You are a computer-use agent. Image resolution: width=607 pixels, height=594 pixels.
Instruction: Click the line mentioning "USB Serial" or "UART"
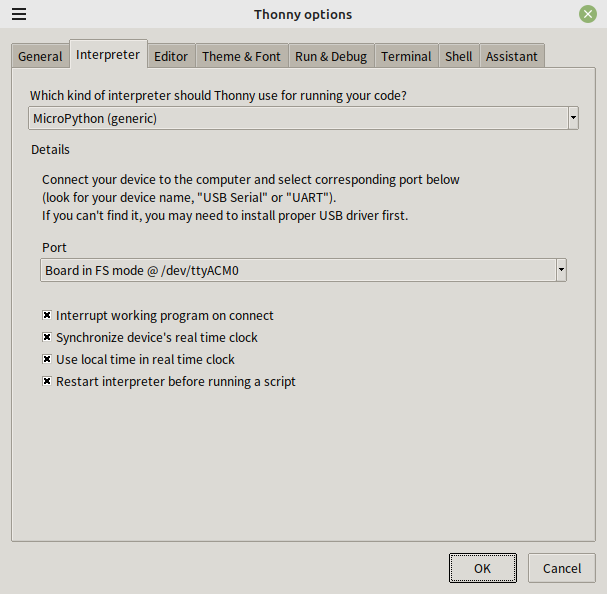click(189, 197)
